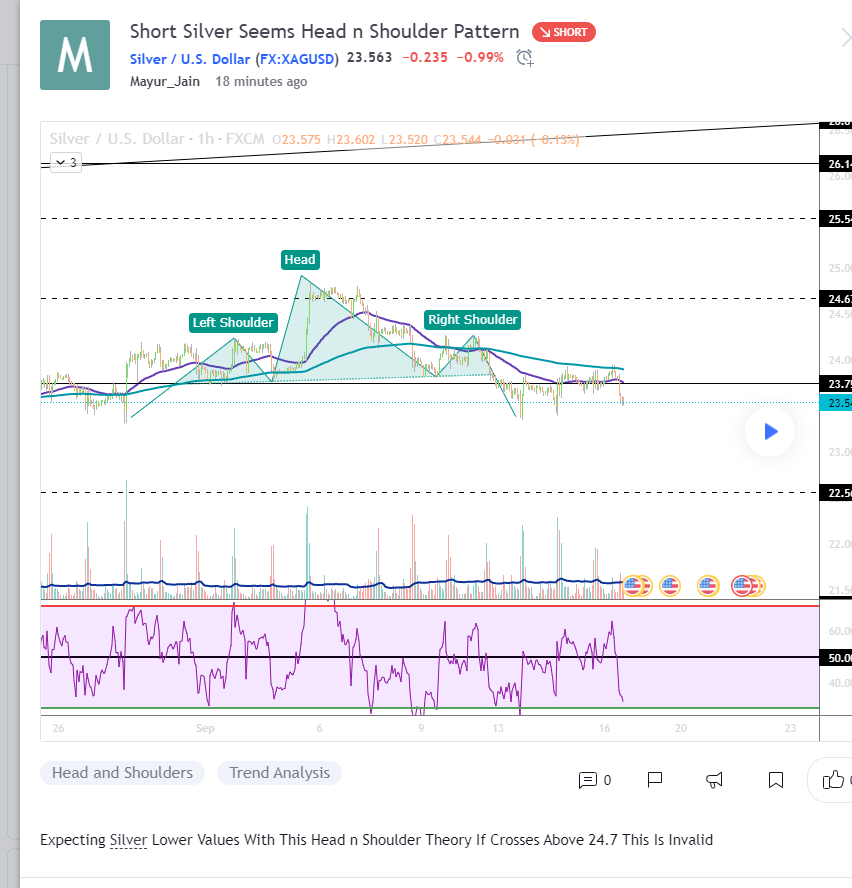852x888 pixels.
Task: Click the dotted Silver link in the description
Action: (x=128, y=839)
